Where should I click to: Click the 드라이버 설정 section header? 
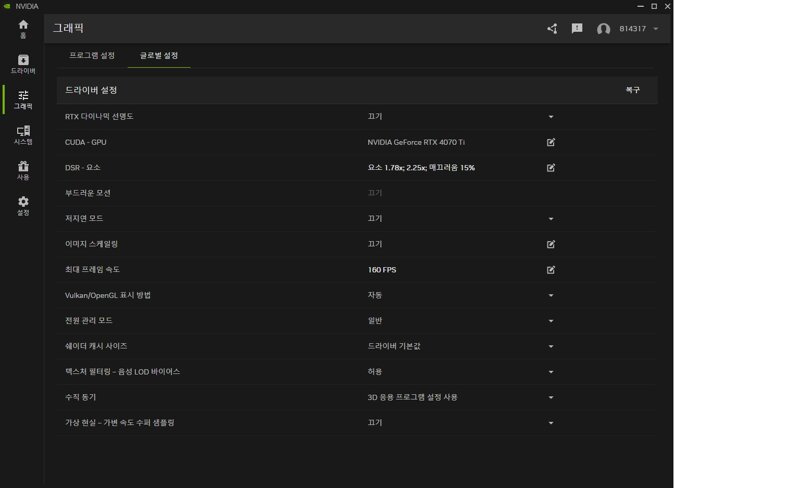coord(91,90)
